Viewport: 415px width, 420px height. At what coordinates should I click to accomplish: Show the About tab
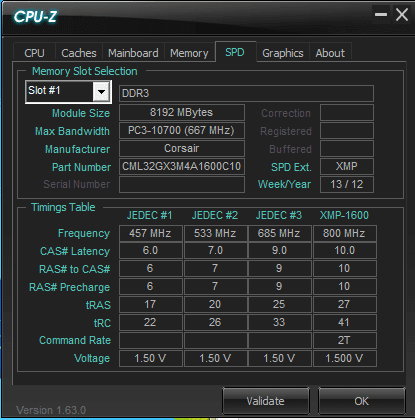tap(330, 53)
